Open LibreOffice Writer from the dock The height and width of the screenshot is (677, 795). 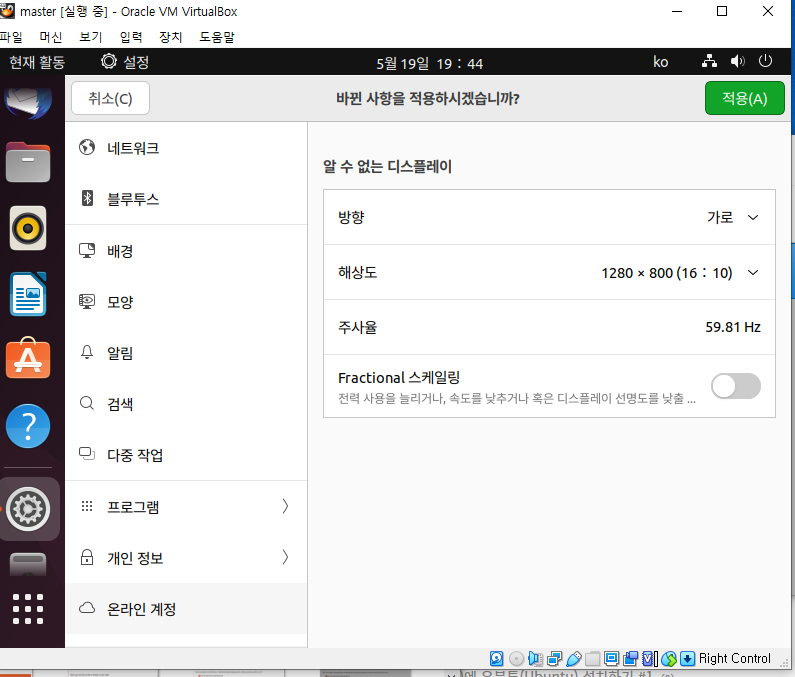coord(28,294)
